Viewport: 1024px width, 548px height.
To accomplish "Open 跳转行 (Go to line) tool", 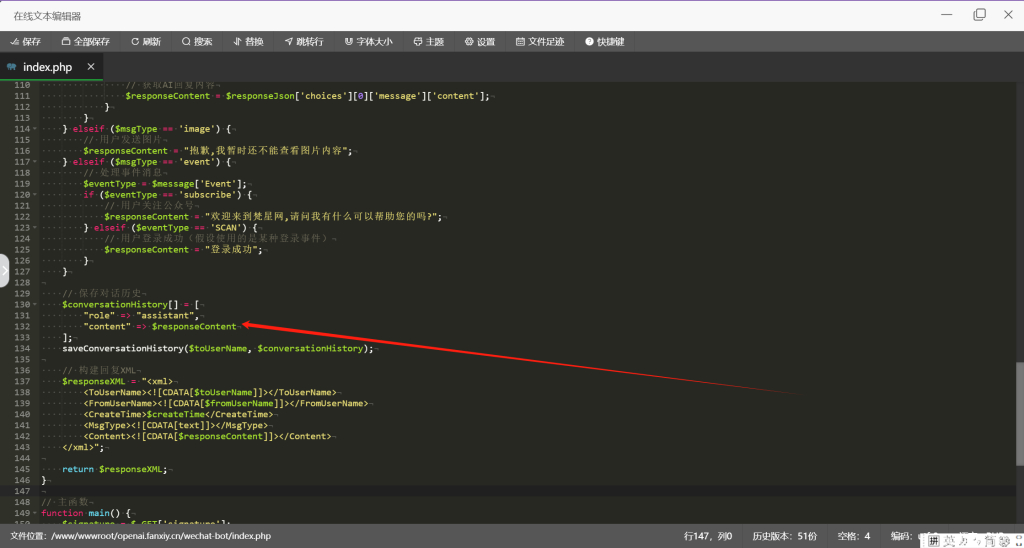I will tap(304, 42).
